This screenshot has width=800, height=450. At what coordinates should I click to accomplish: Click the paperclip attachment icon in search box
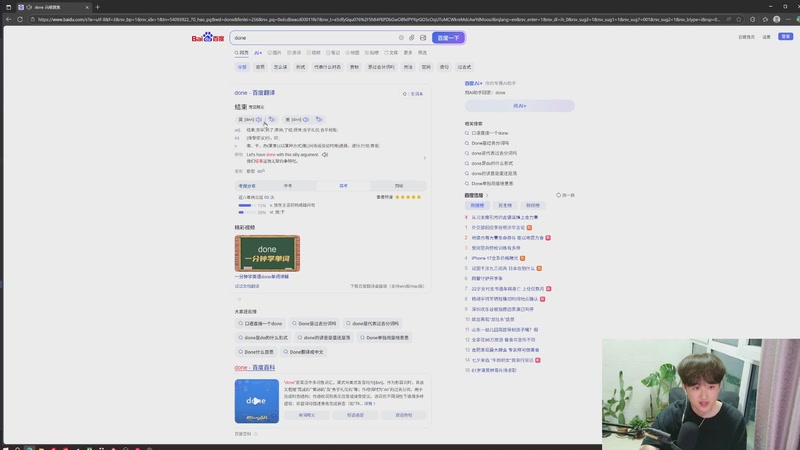(x=412, y=38)
